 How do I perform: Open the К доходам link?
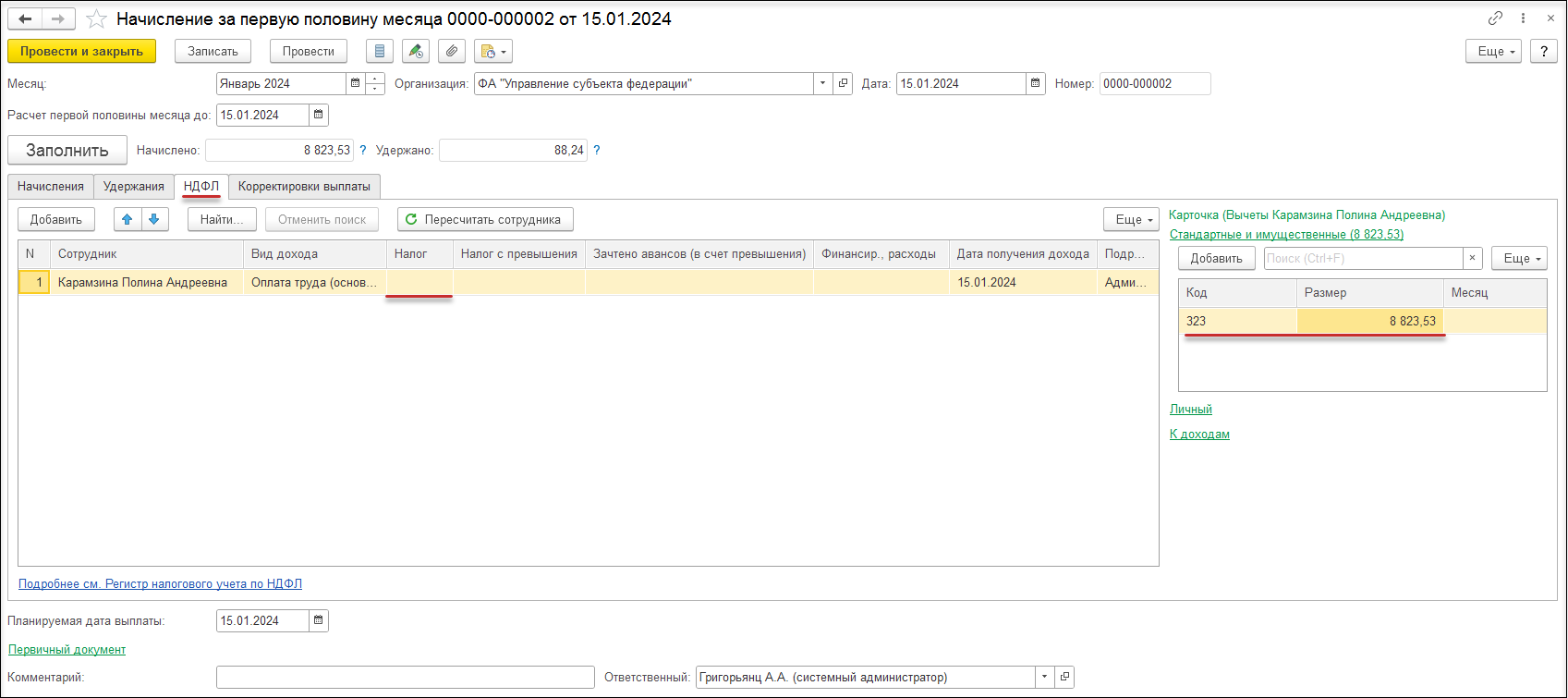point(1199,434)
